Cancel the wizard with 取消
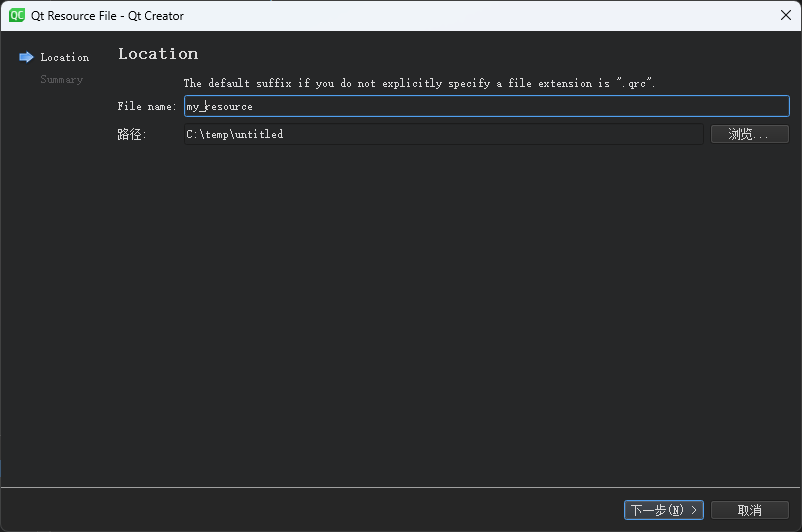Viewport: 802px width, 532px height. (x=749, y=510)
